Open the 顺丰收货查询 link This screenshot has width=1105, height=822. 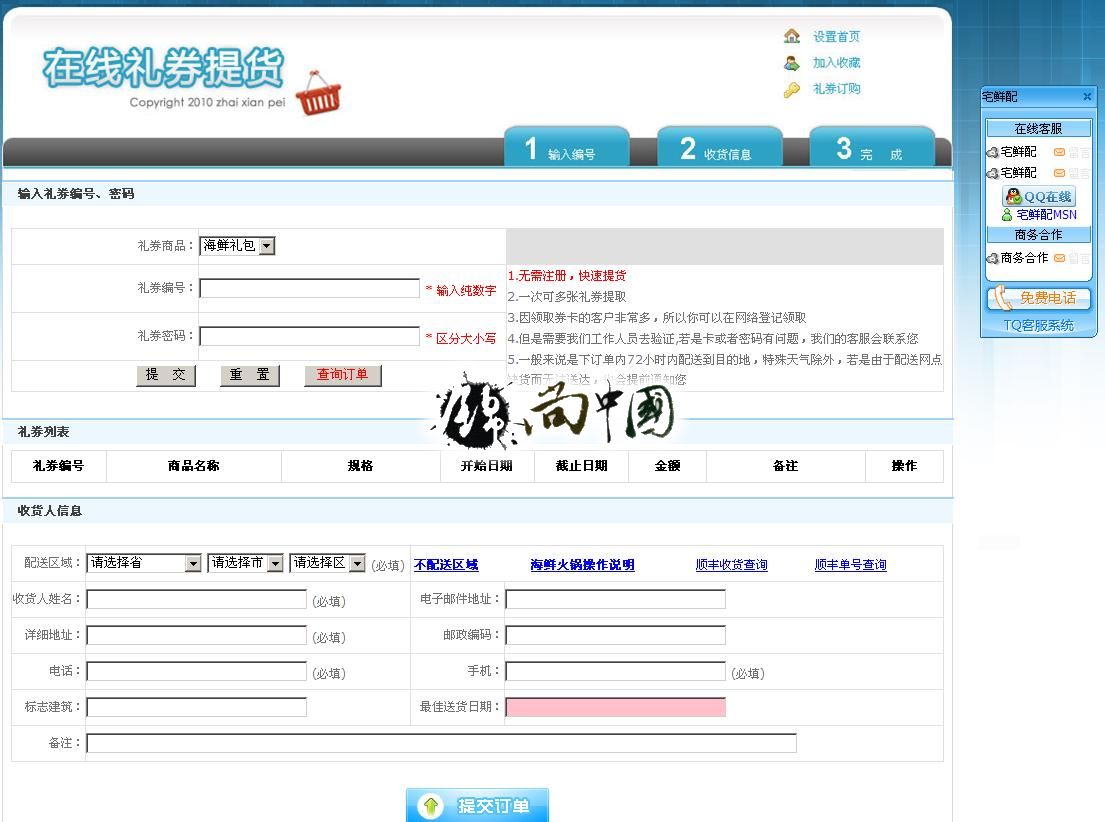click(731, 565)
